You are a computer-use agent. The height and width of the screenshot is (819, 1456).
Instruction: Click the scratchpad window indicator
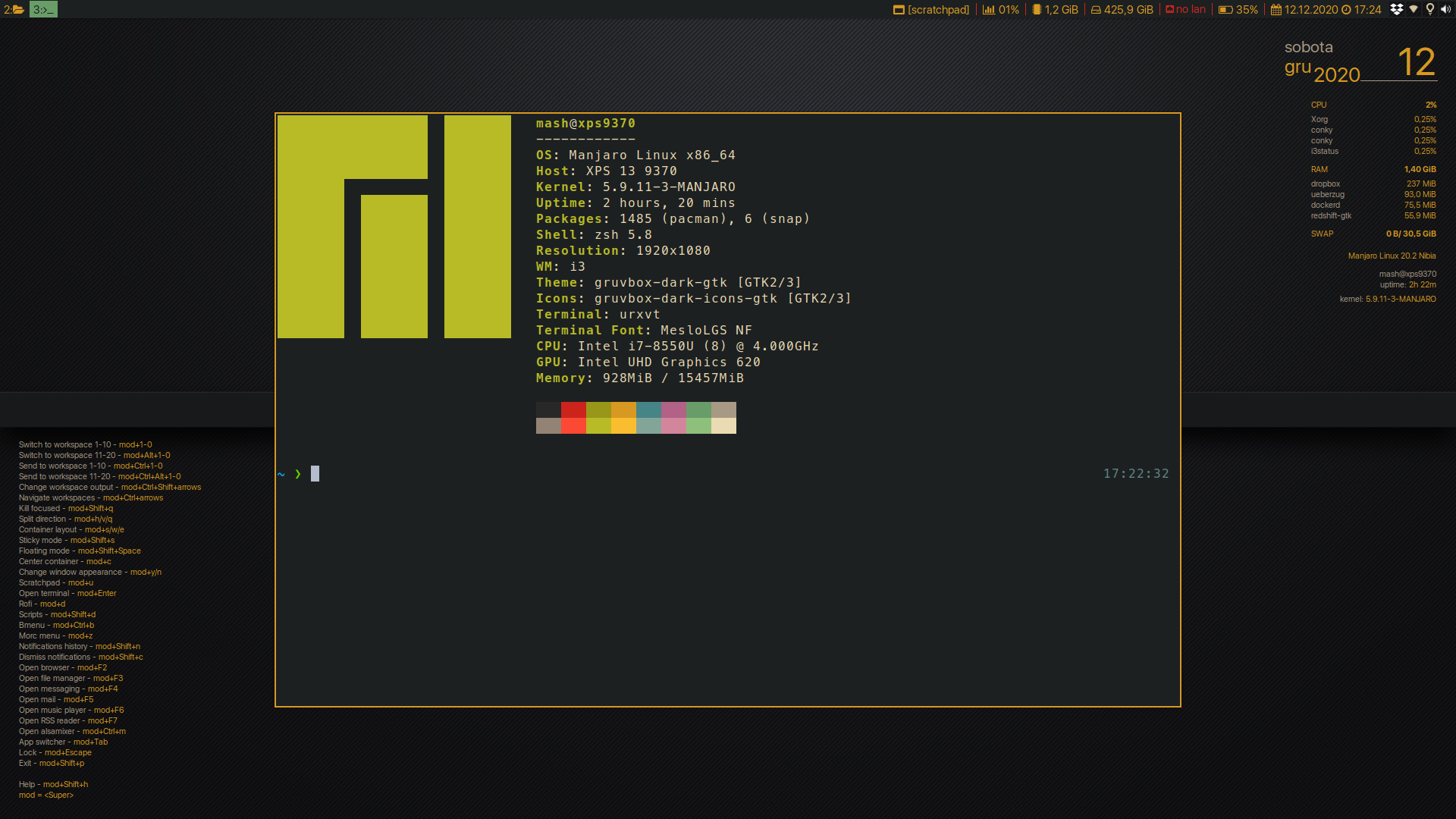point(931,10)
